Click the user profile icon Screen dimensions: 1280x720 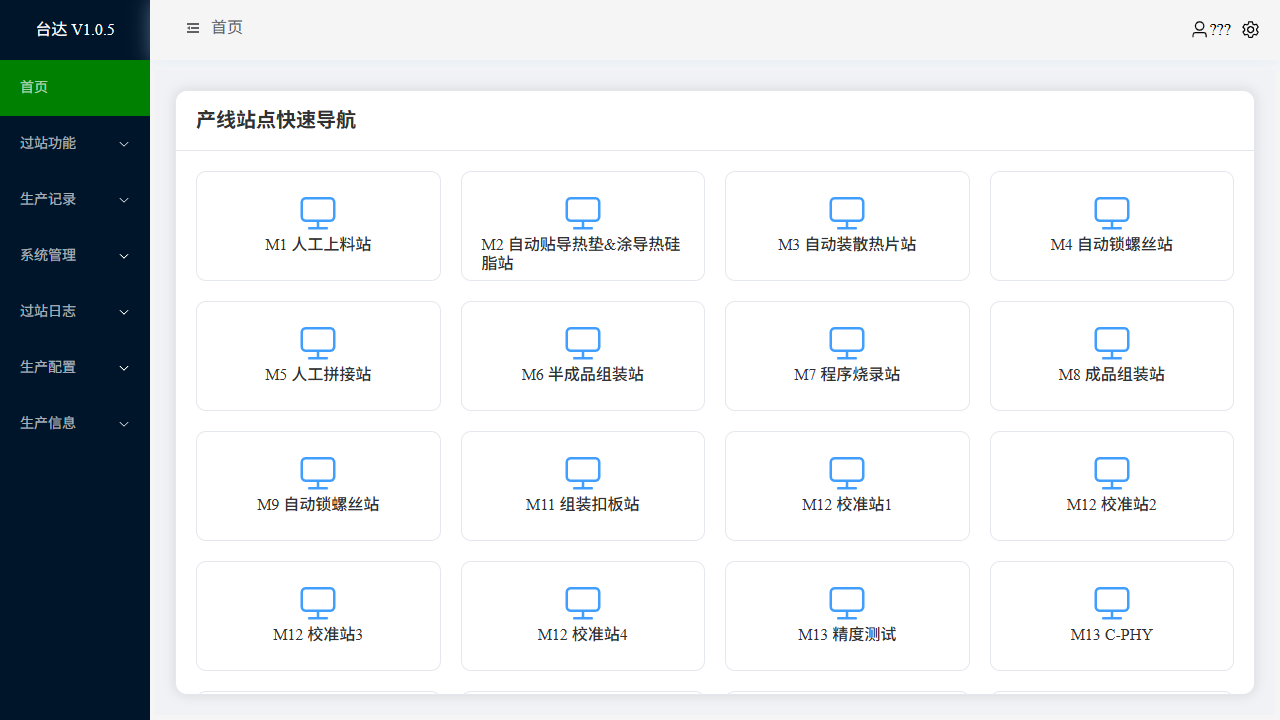(x=1199, y=30)
